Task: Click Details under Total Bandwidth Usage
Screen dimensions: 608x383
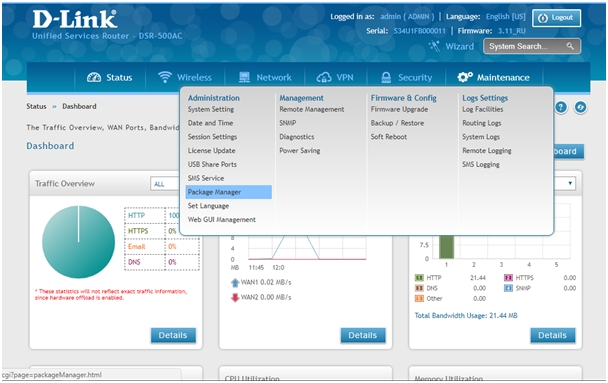Action: 553,335
